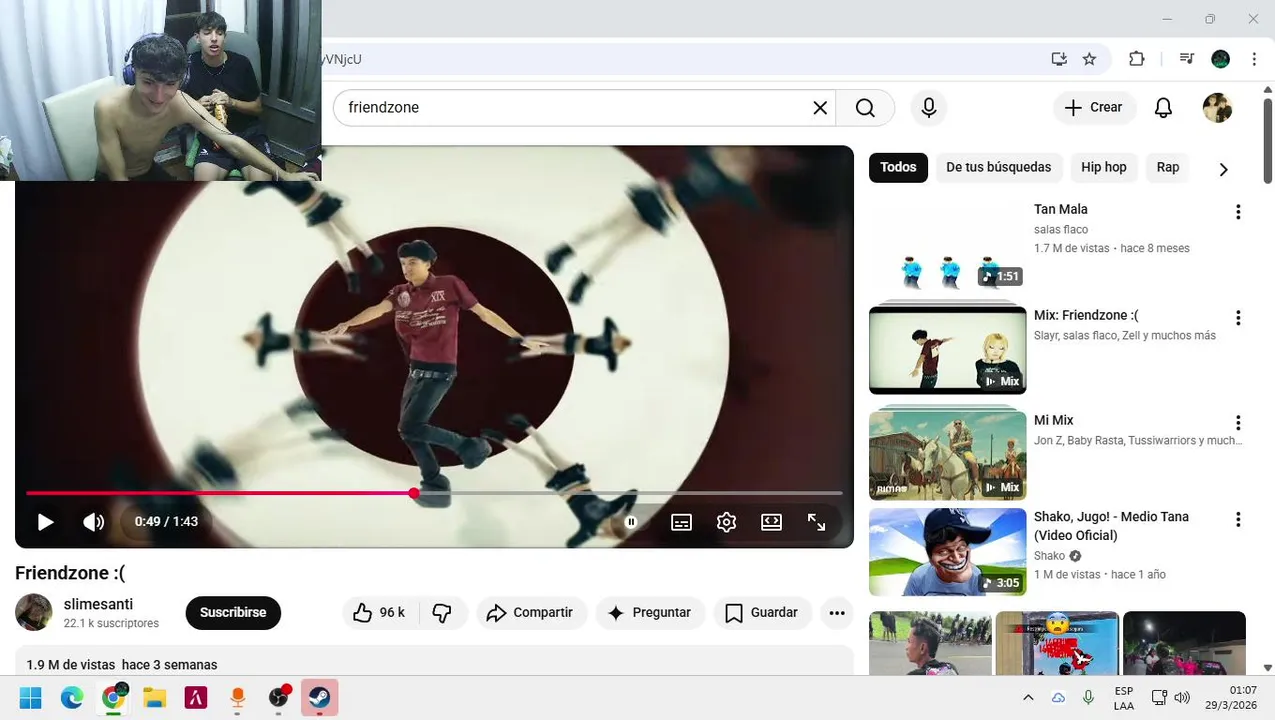Image resolution: width=1275 pixels, height=720 pixels.
Task: Click the Preguntar button
Action: (650, 613)
